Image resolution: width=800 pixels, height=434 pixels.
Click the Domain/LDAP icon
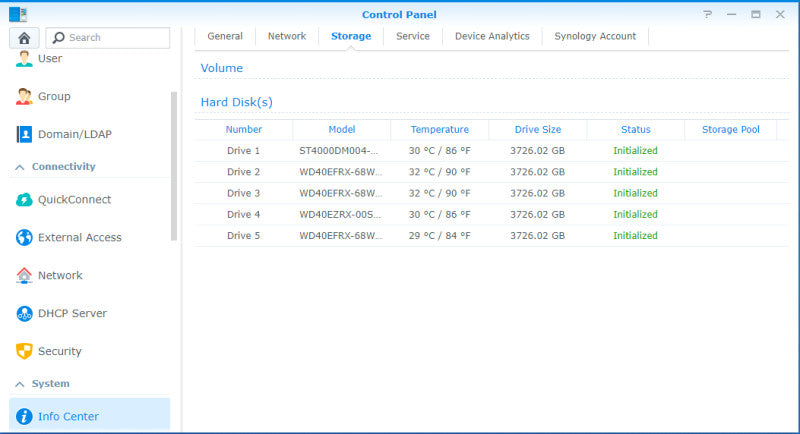[x=24, y=134]
